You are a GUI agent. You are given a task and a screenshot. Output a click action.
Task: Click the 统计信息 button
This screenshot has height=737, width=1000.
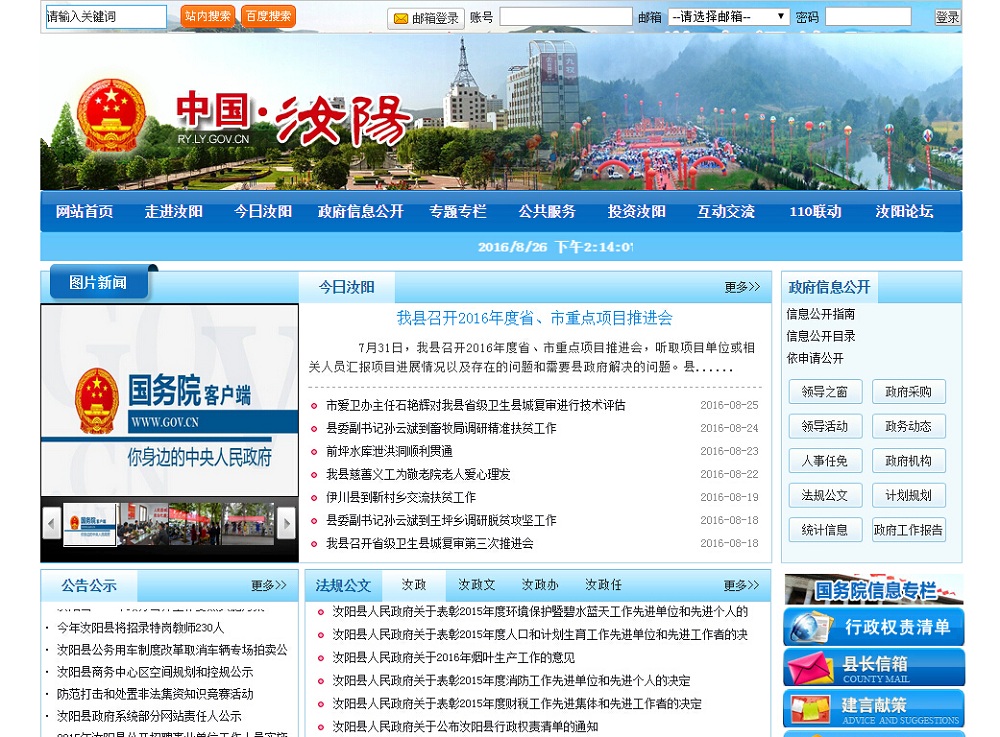[x=825, y=530]
